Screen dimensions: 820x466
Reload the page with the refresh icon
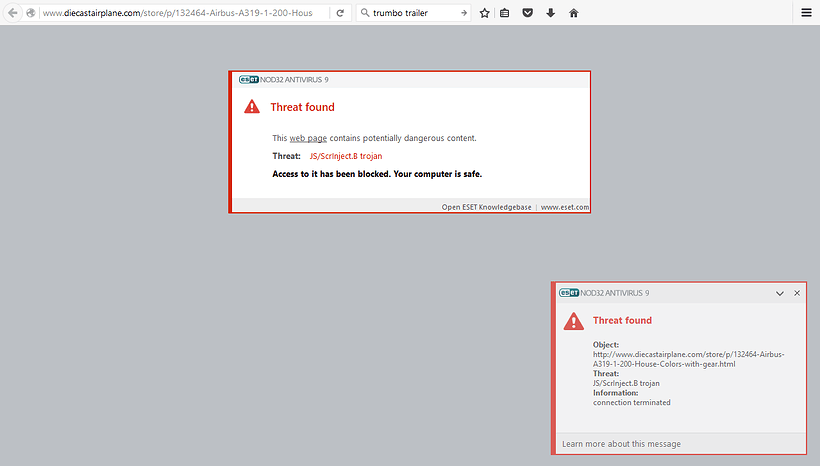coord(340,13)
